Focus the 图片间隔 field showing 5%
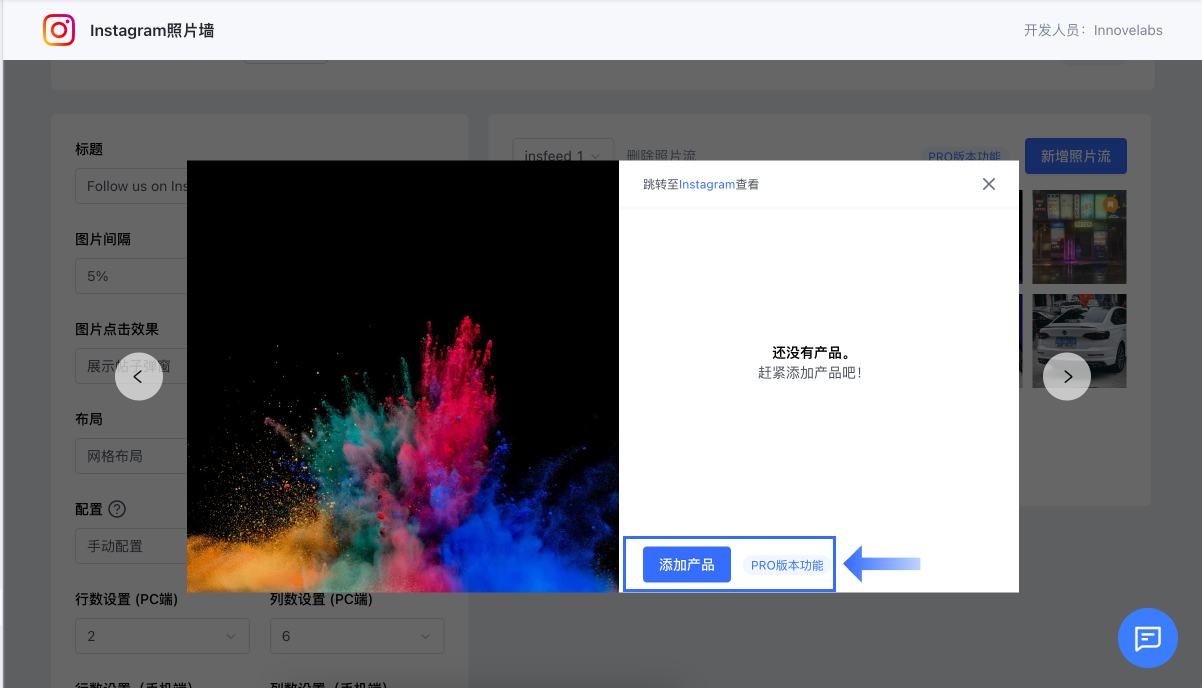The width and height of the screenshot is (1202, 688). [x=130, y=276]
